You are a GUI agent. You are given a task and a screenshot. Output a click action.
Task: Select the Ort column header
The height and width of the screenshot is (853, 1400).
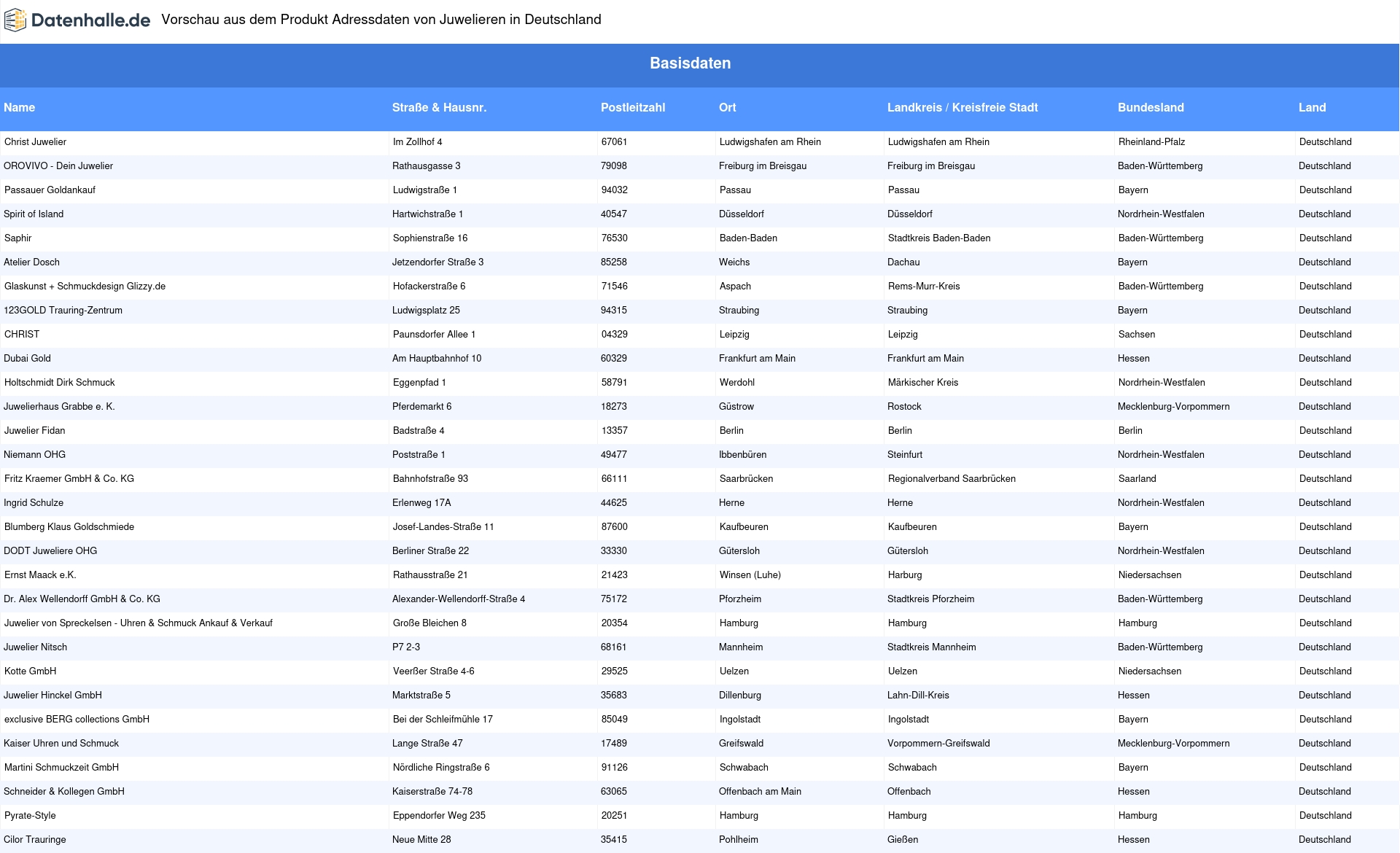coord(728,107)
